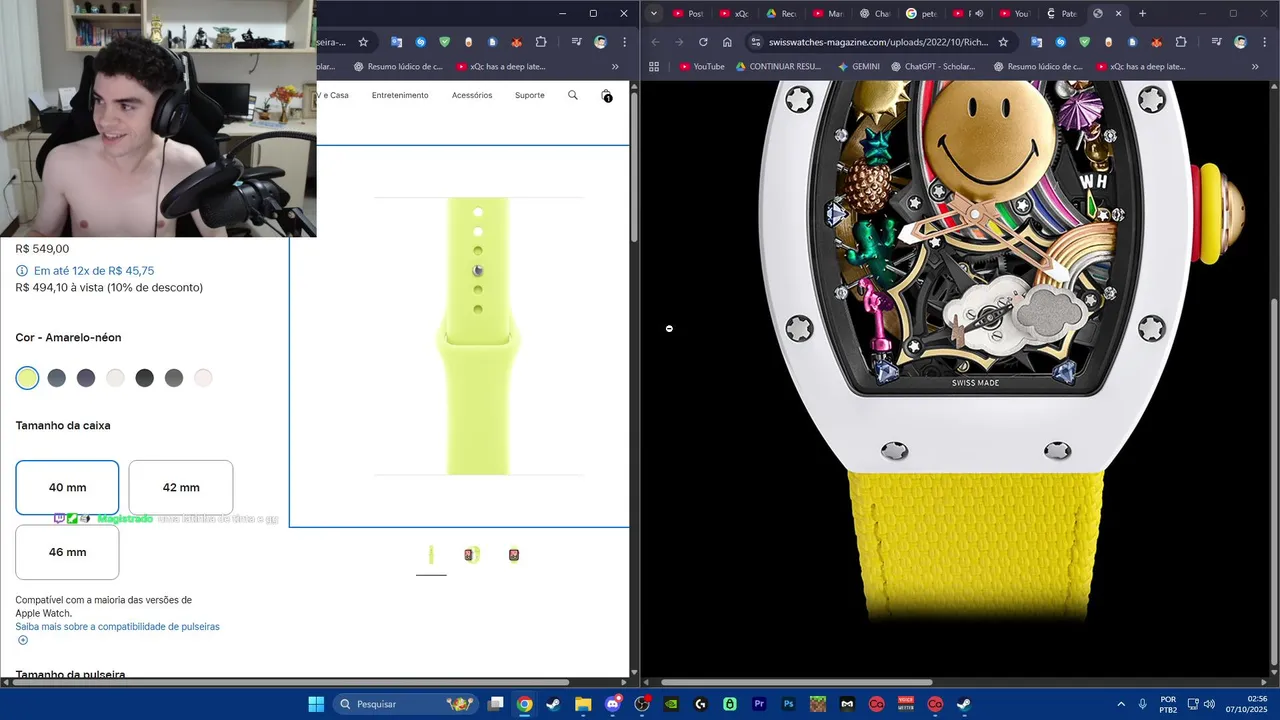Bookmark the swisswatches page with star
1280x720 pixels.
[x=1003, y=42]
